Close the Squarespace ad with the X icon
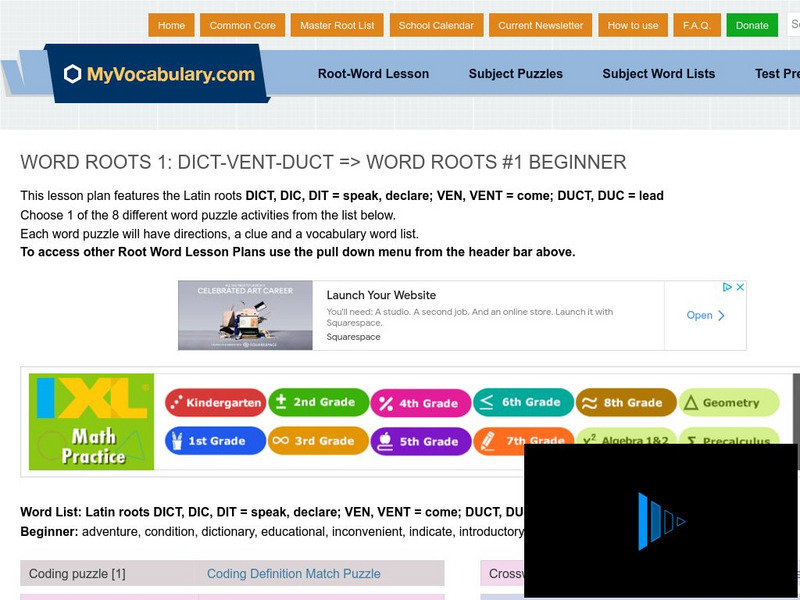 coord(740,287)
